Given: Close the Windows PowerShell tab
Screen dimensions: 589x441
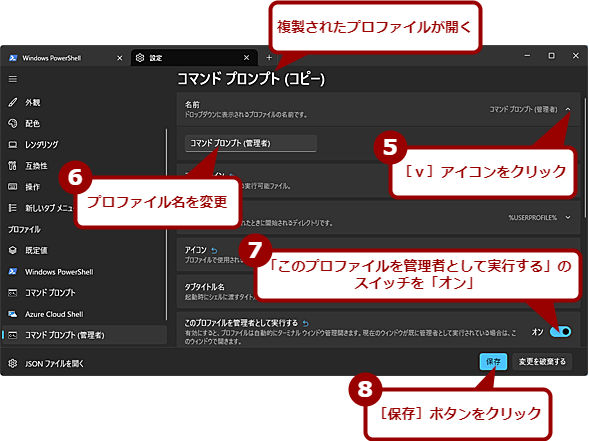Looking at the screenshot, I should (x=119, y=58).
